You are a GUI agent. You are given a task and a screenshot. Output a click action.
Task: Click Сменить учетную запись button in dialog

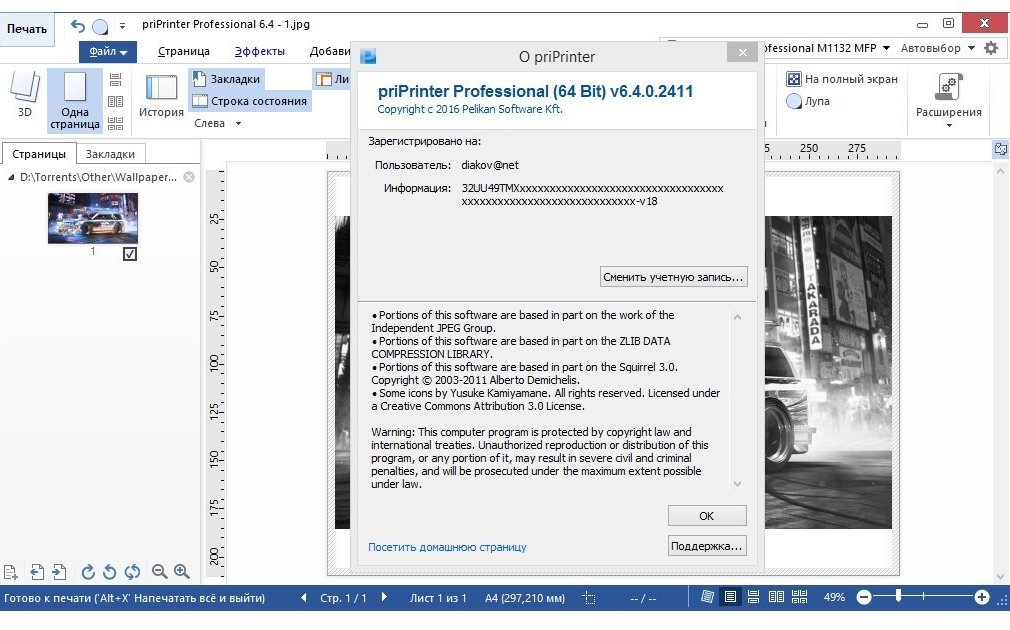673,277
